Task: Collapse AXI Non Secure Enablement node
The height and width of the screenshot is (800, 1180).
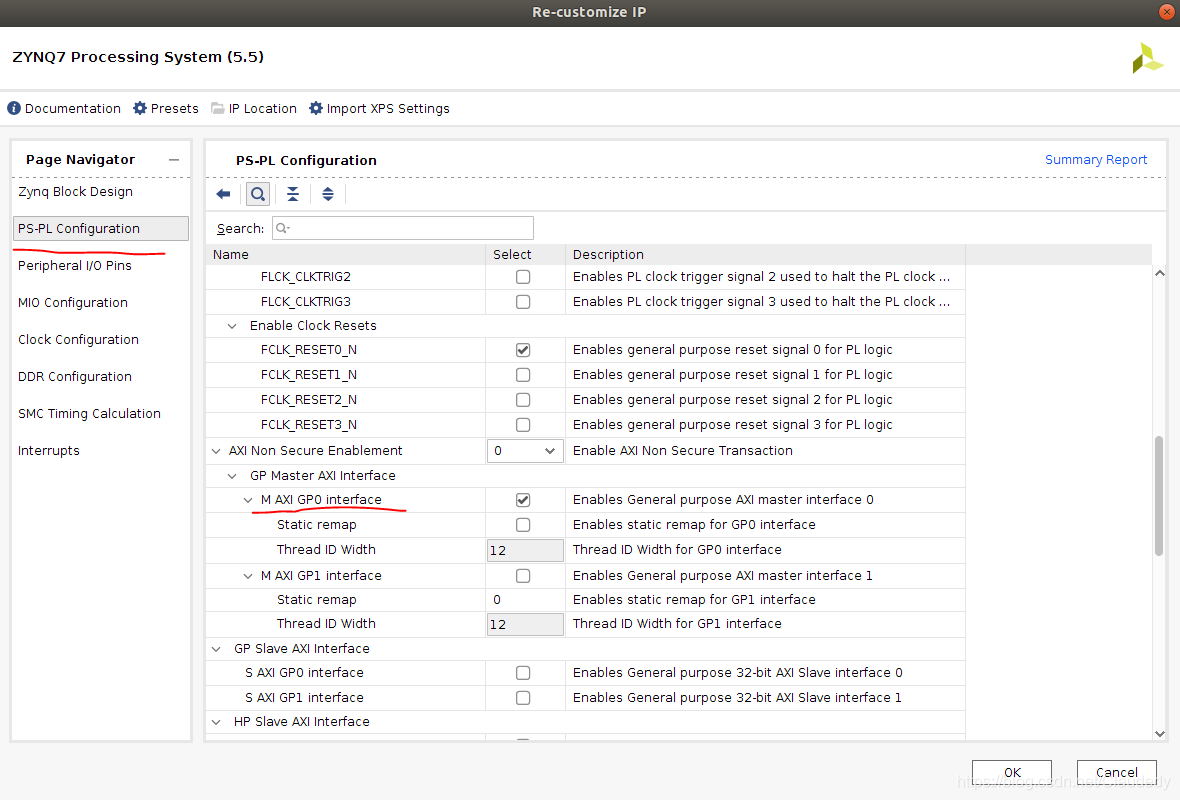Action: click(216, 451)
